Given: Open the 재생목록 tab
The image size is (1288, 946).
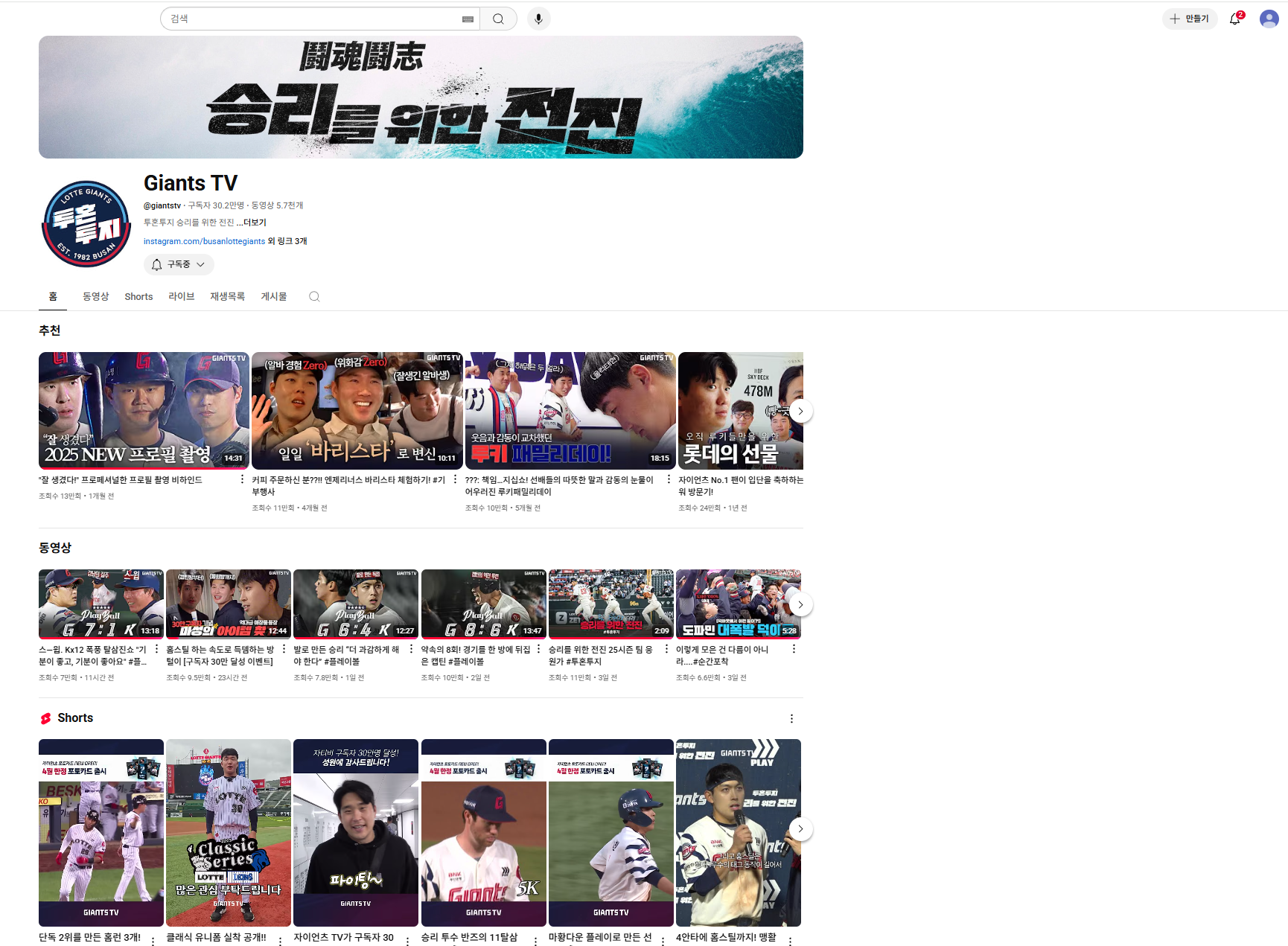Looking at the screenshot, I should pyautogui.click(x=227, y=296).
